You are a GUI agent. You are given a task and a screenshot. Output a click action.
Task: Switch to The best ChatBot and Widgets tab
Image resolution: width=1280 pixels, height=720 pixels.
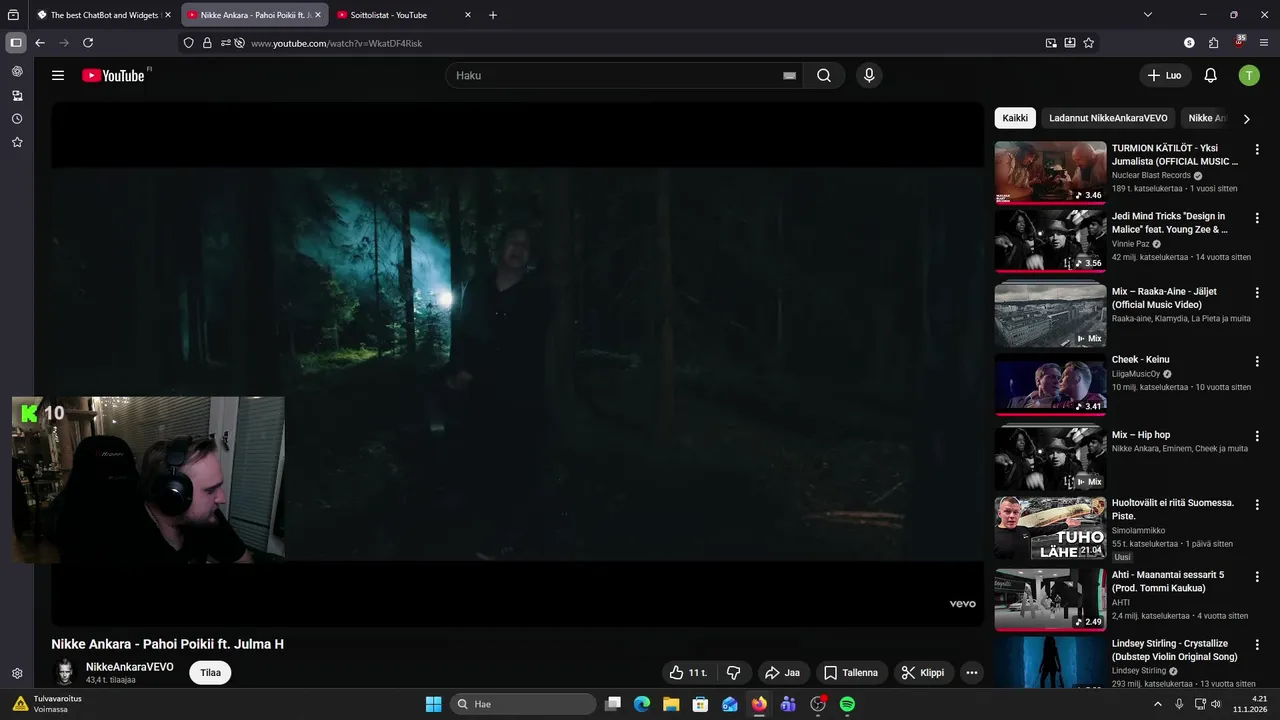pyautogui.click(x=102, y=15)
